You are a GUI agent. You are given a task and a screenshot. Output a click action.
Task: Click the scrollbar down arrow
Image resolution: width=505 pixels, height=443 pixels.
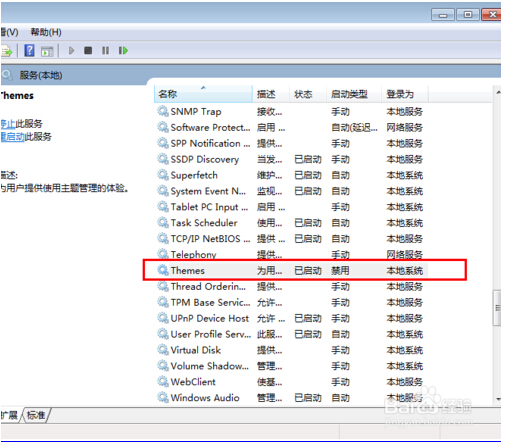(x=498, y=399)
